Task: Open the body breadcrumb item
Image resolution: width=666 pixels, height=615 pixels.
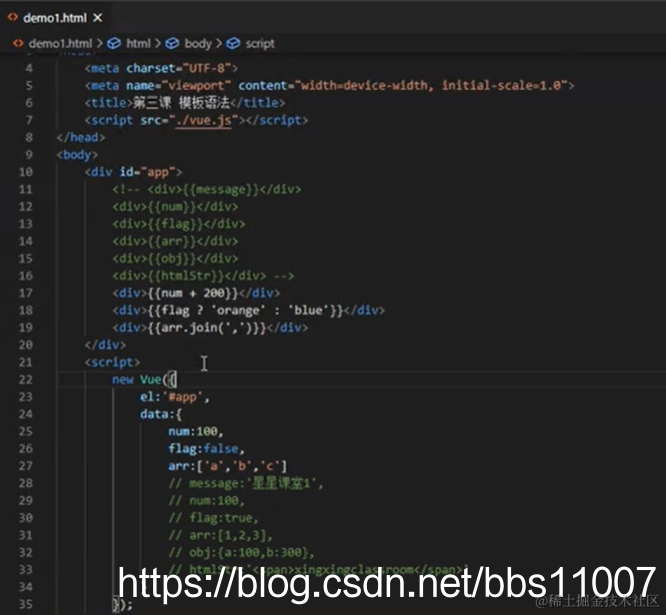Action: [198, 43]
